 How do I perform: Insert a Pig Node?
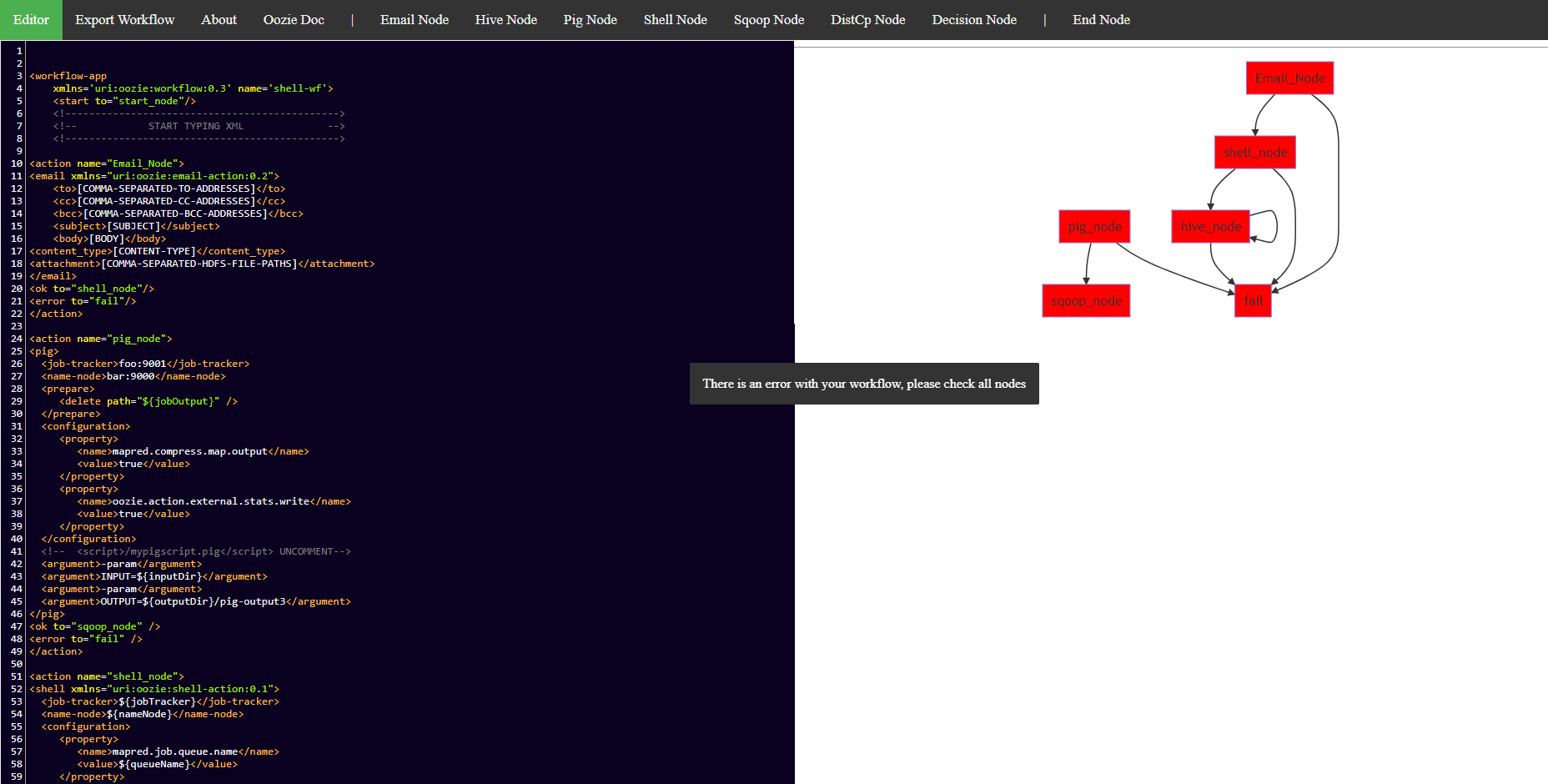click(590, 20)
